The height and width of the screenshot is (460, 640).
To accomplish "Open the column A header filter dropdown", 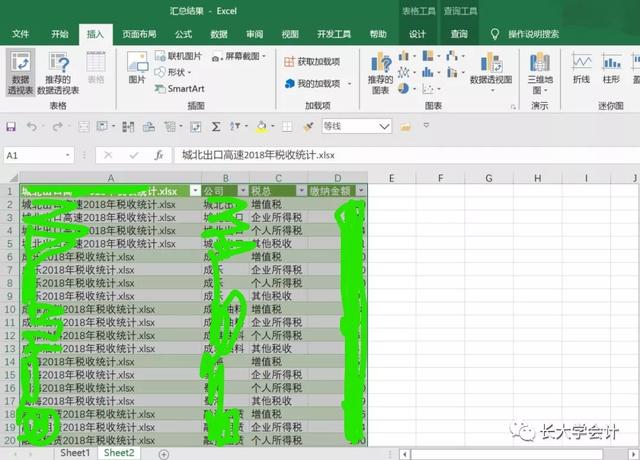I will (195, 191).
